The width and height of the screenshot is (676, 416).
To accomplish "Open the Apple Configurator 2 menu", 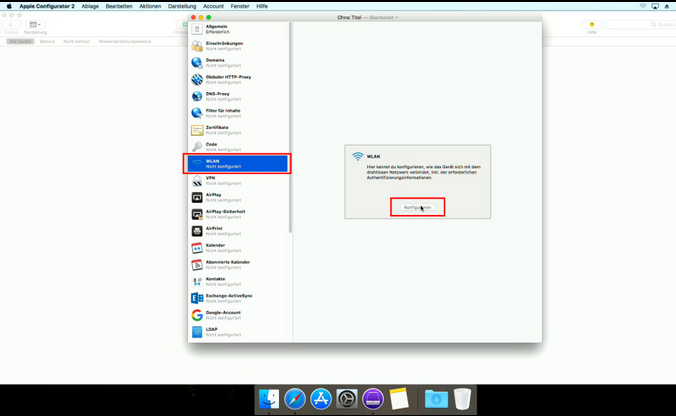I will [47, 6].
